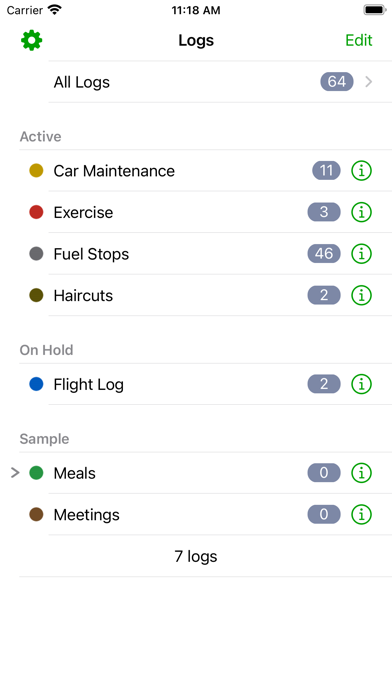Click the blue Flight Log color dot
The image size is (392, 696).
point(36,384)
